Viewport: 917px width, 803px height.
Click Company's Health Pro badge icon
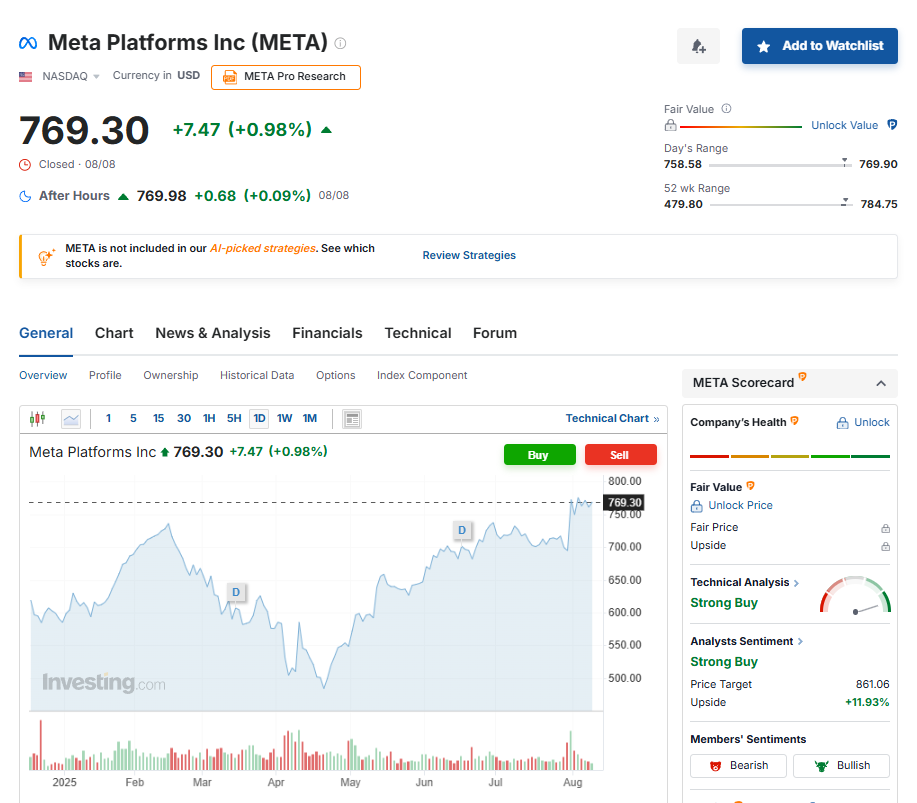pyautogui.click(x=794, y=421)
